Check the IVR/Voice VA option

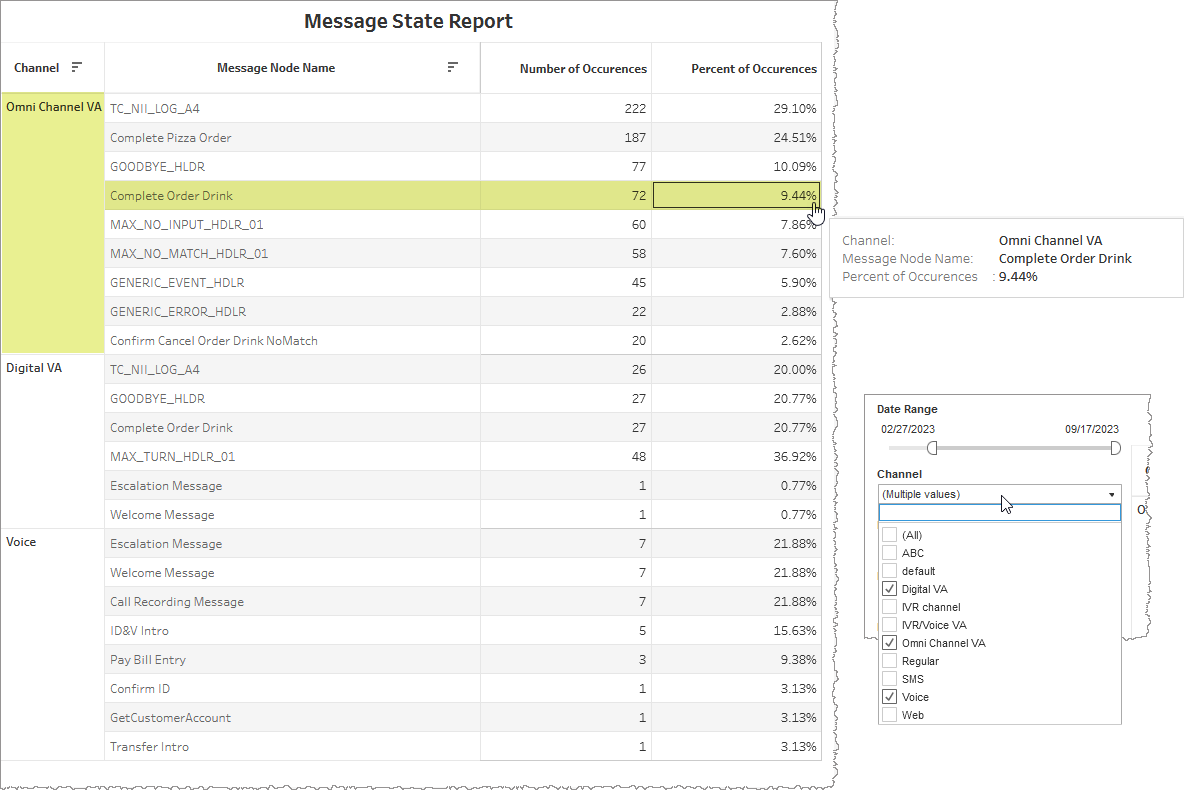(x=890, y=625)
